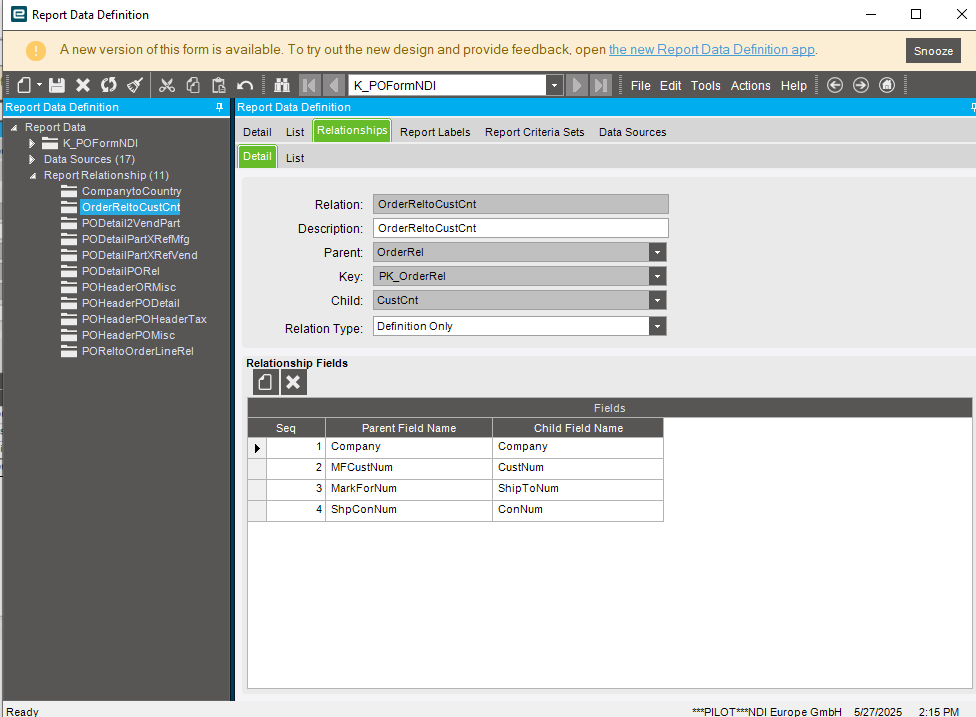Click the Undo toolbar icon

(x=245, y=85)
